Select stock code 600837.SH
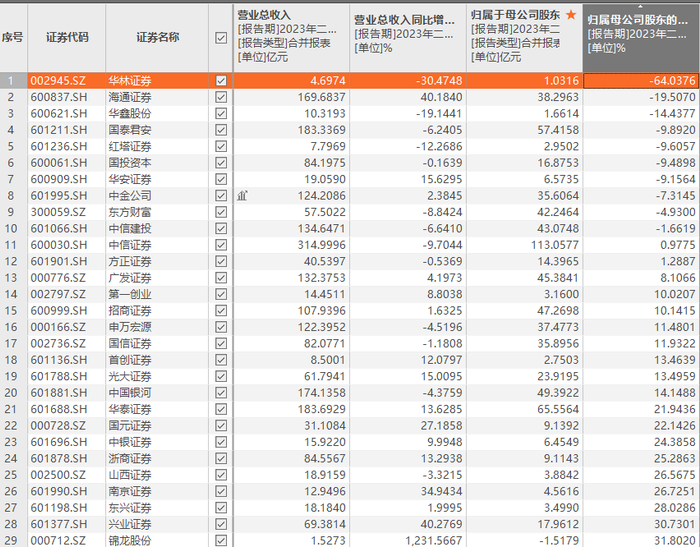Viewport: 700px width, 547px height. click(x=58, y=97)
